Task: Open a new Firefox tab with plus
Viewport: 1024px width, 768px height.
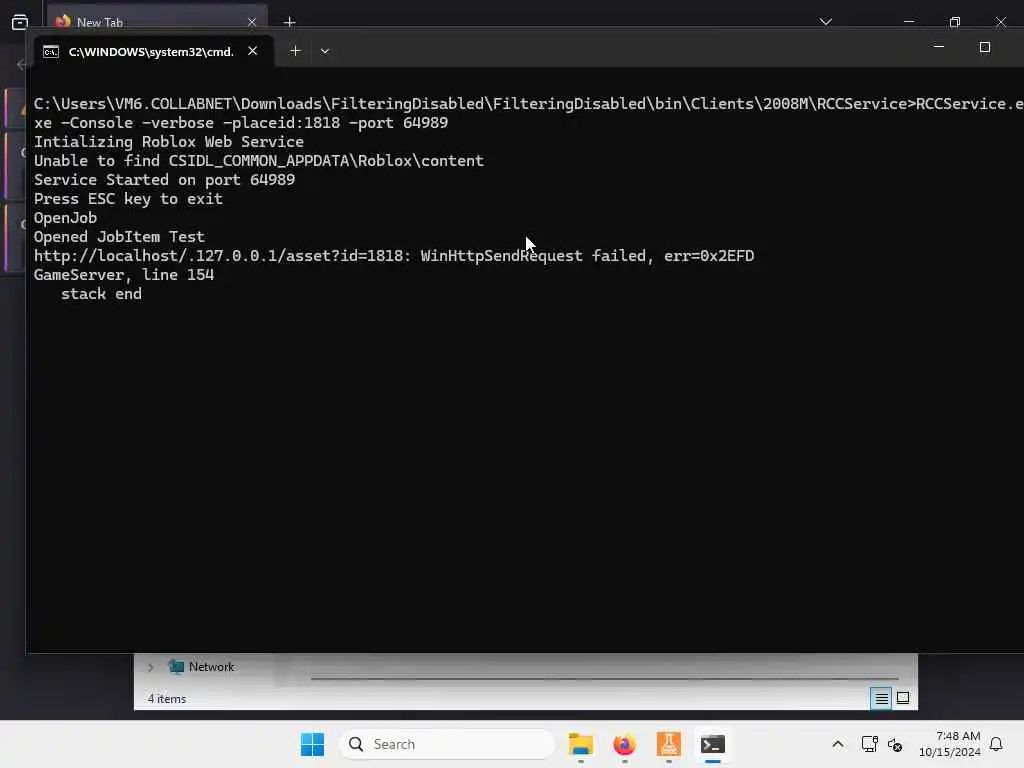Action: click(289, 22)
